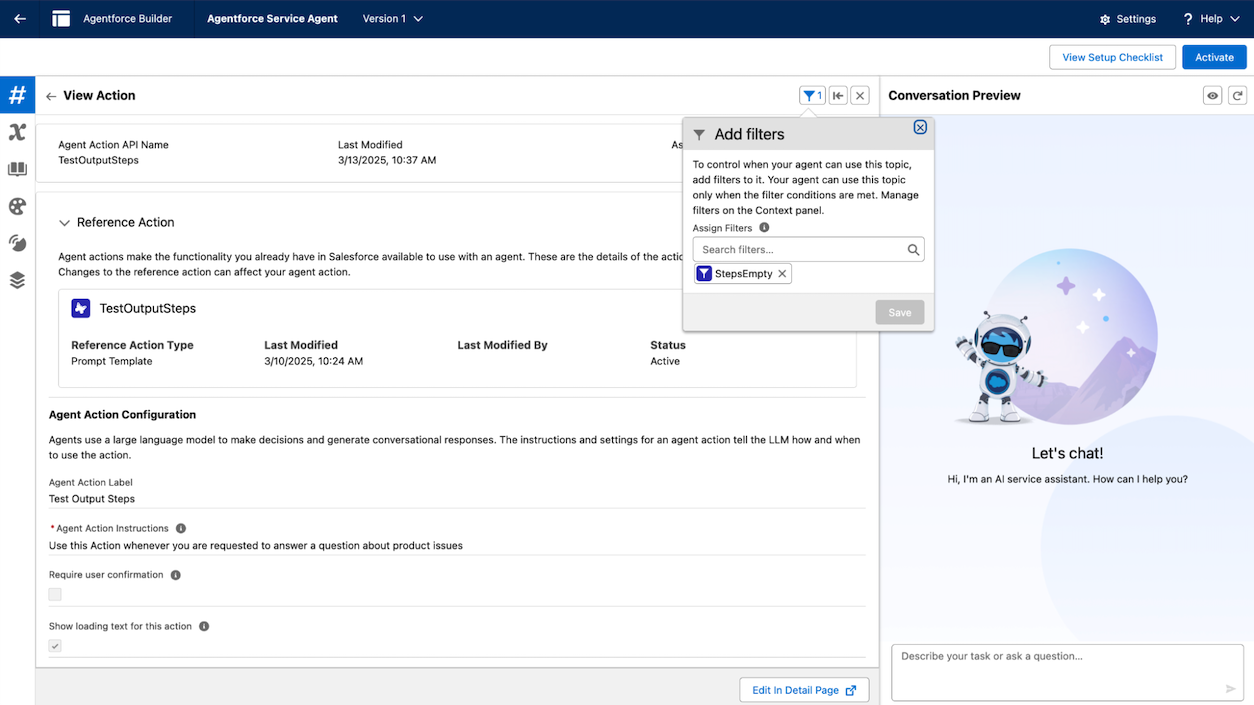Toggle the eye icon in Conversation Preview

[x=1211, y=94]
